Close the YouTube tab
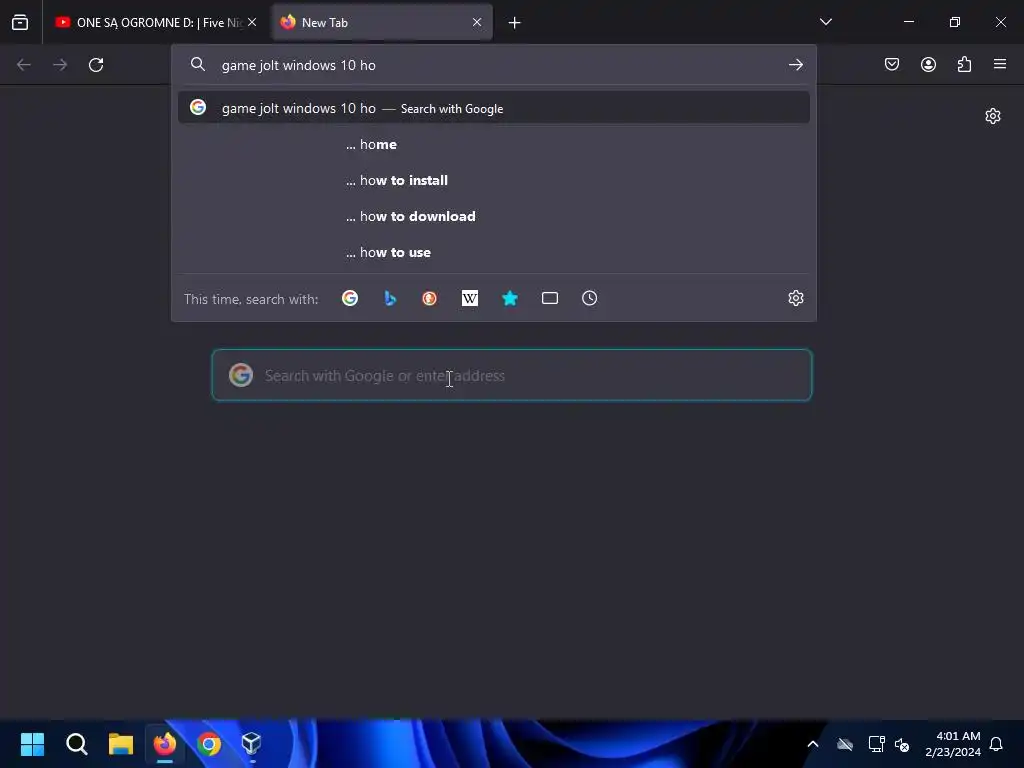 pos(252,22)
